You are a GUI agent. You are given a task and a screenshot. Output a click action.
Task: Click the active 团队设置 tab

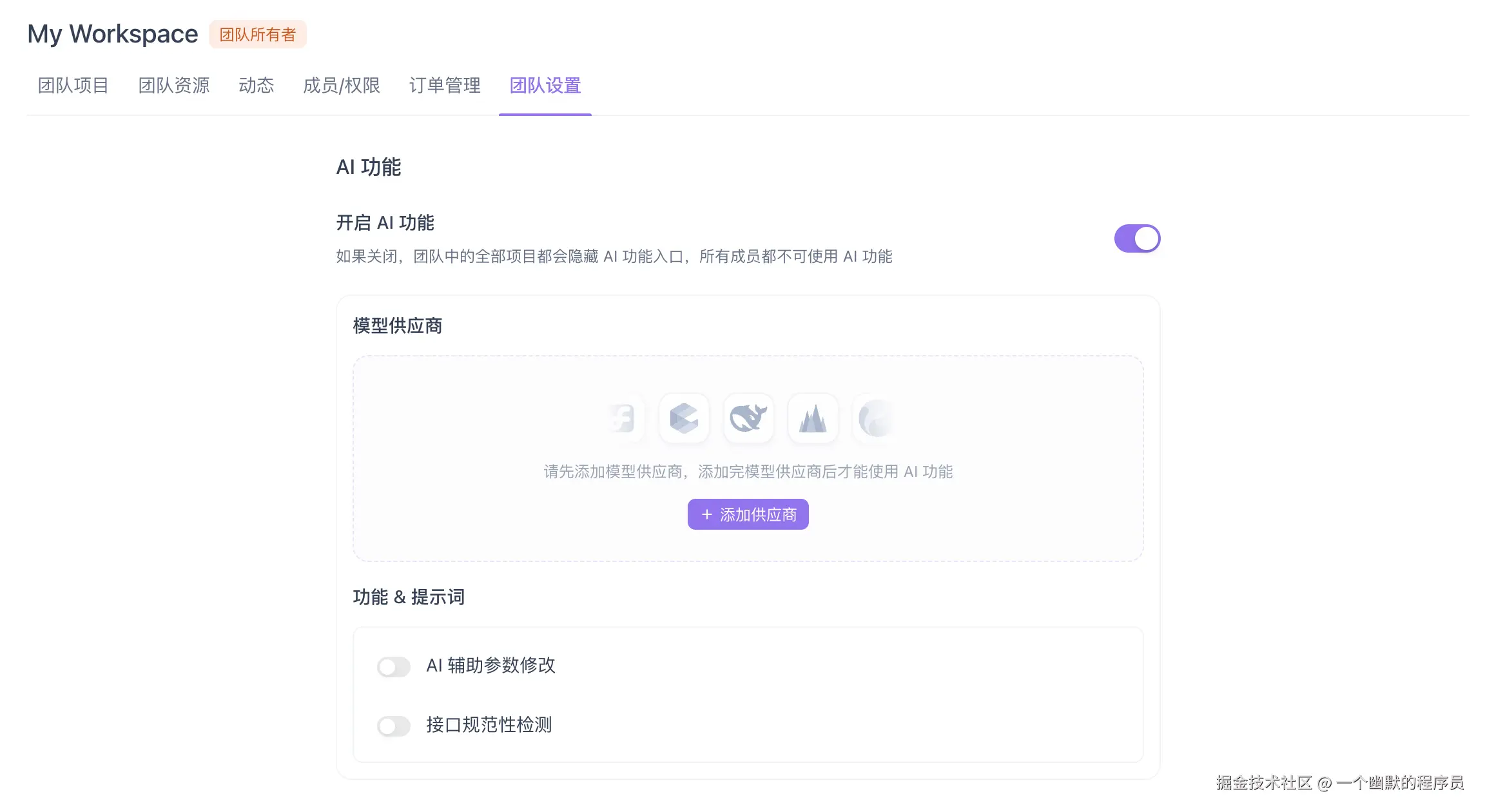(x=545, y=86)
